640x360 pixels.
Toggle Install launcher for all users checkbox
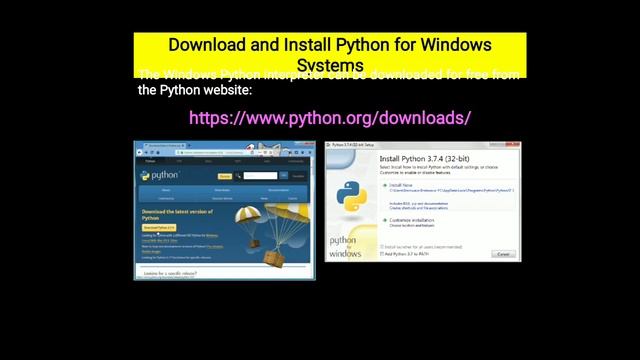pyautogui.click(x=382, y=247)
